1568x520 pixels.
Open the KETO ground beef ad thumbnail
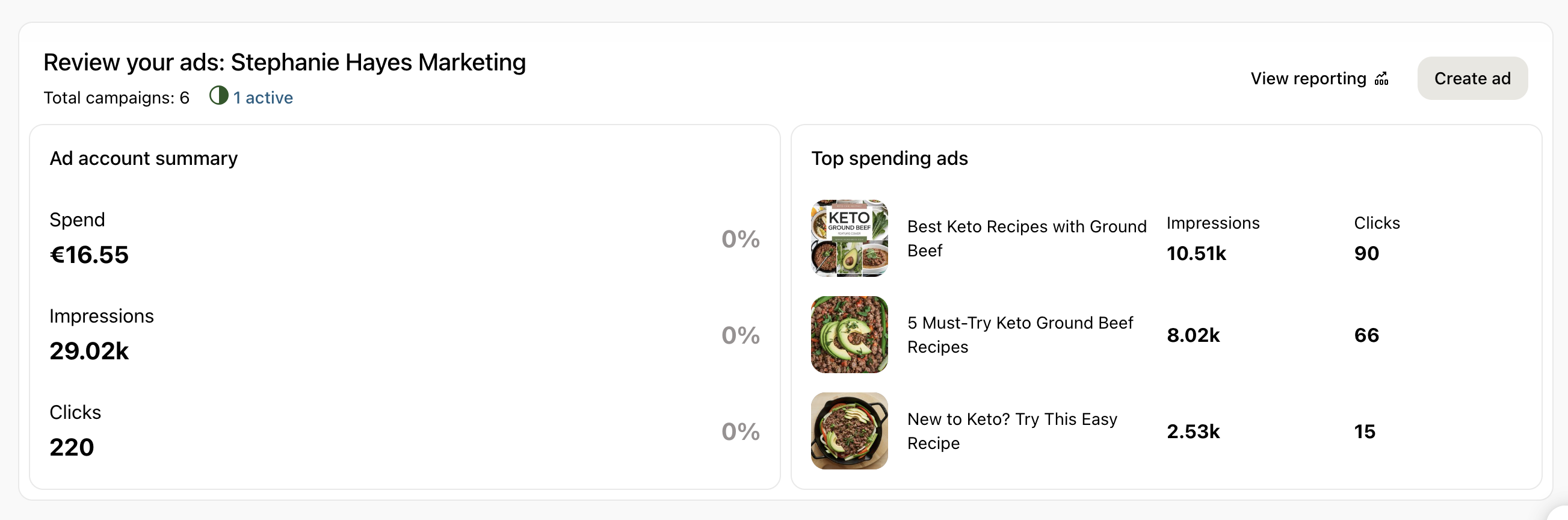pos(849,239)
